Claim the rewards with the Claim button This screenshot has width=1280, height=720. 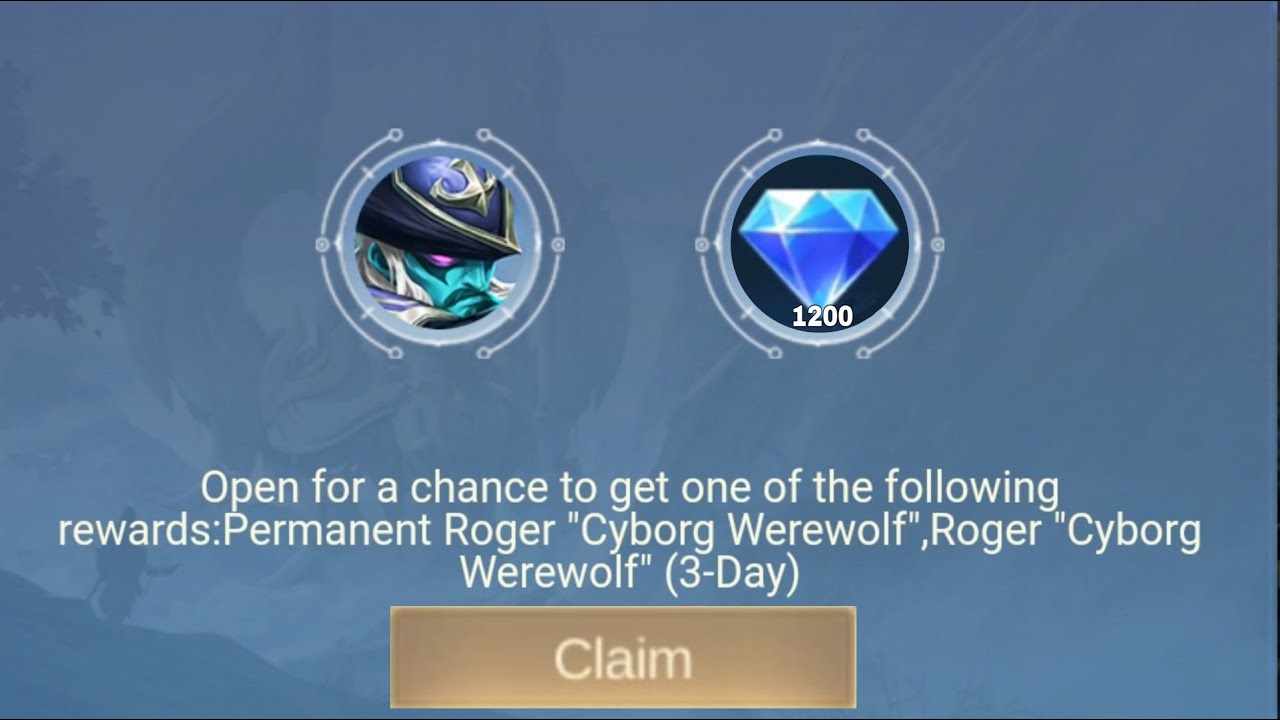tap(623, 657)
